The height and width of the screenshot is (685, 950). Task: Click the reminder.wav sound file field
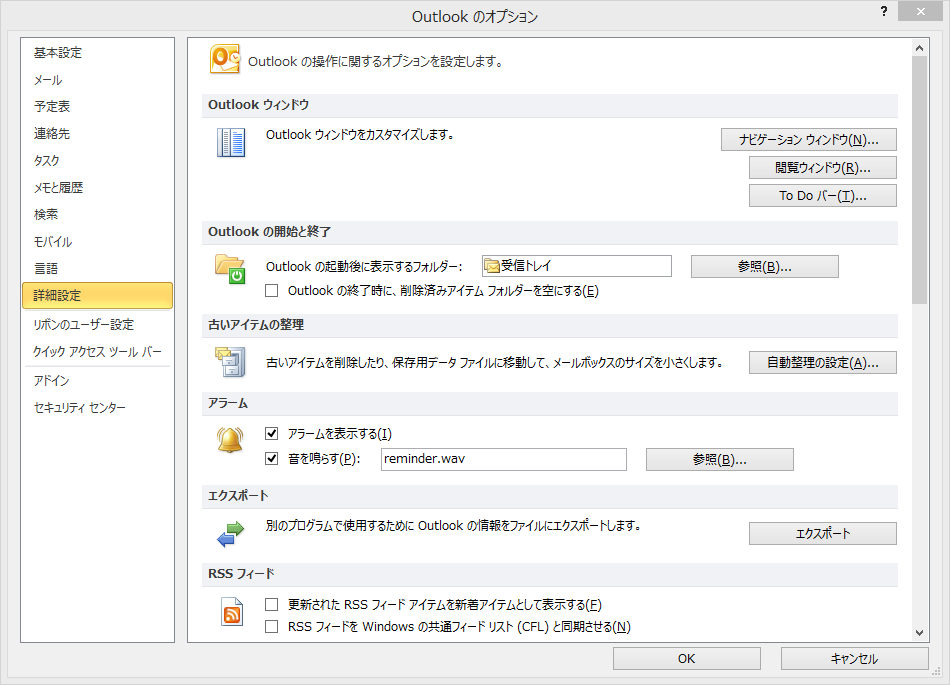point(503,459)
